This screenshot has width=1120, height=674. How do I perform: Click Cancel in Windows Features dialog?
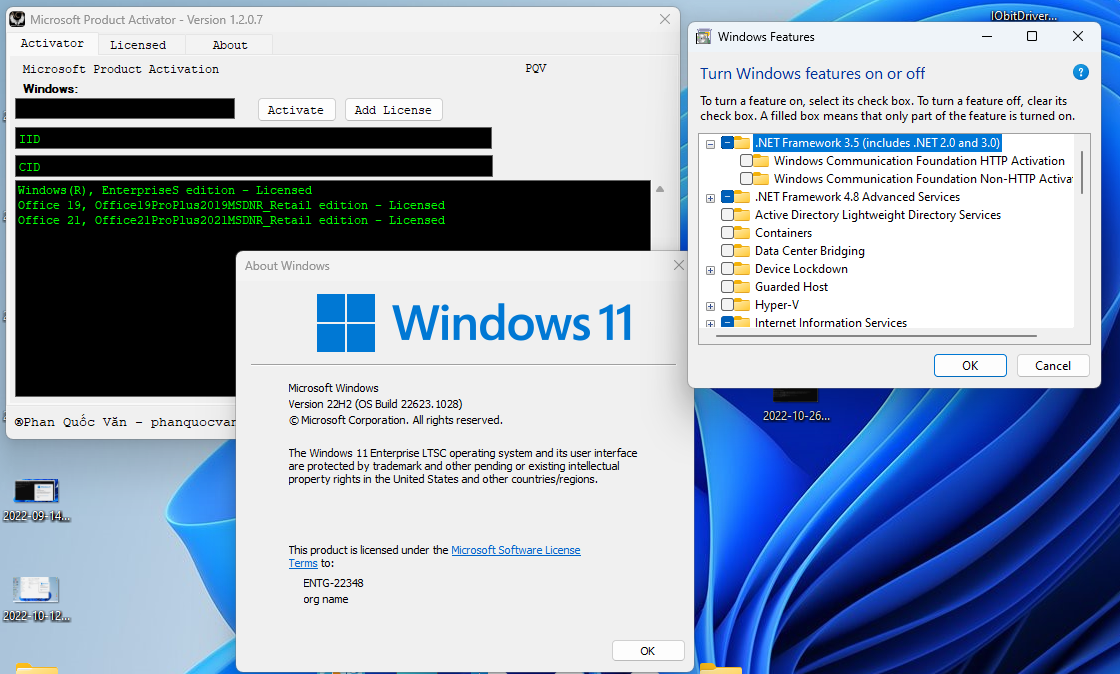click(x=1053, y=366)
